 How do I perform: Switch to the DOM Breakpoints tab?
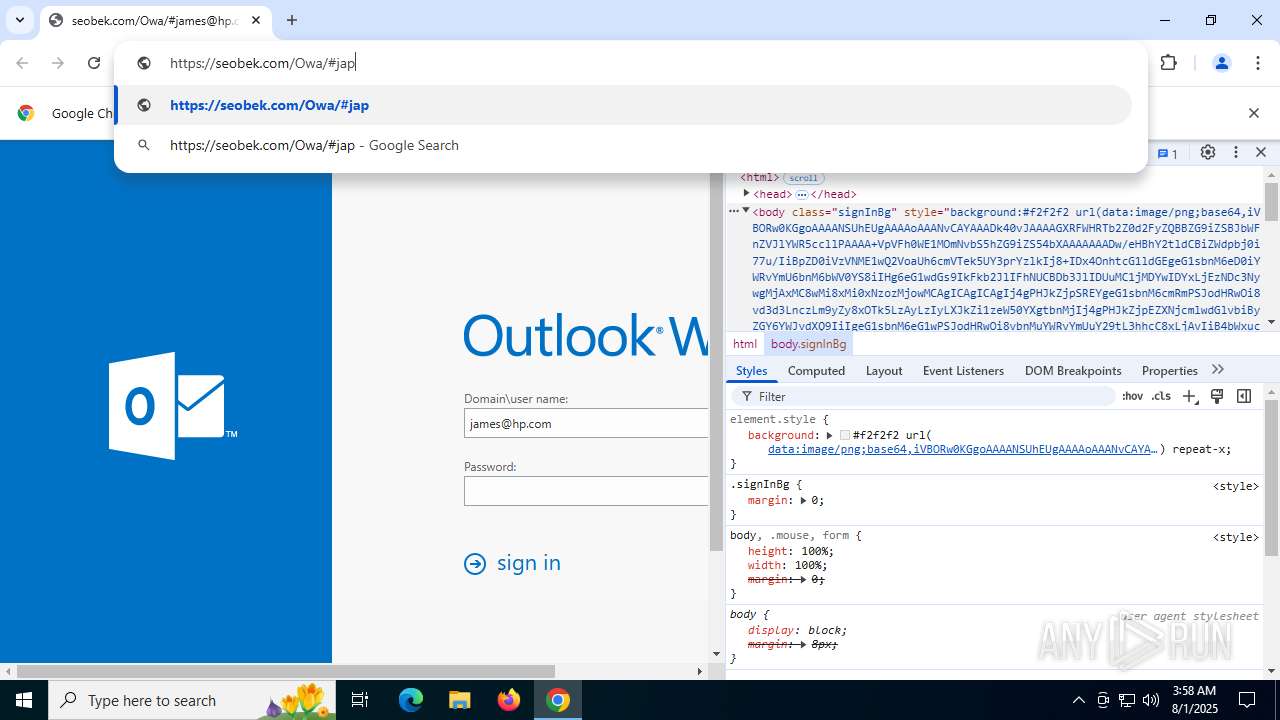[1073, 370]
